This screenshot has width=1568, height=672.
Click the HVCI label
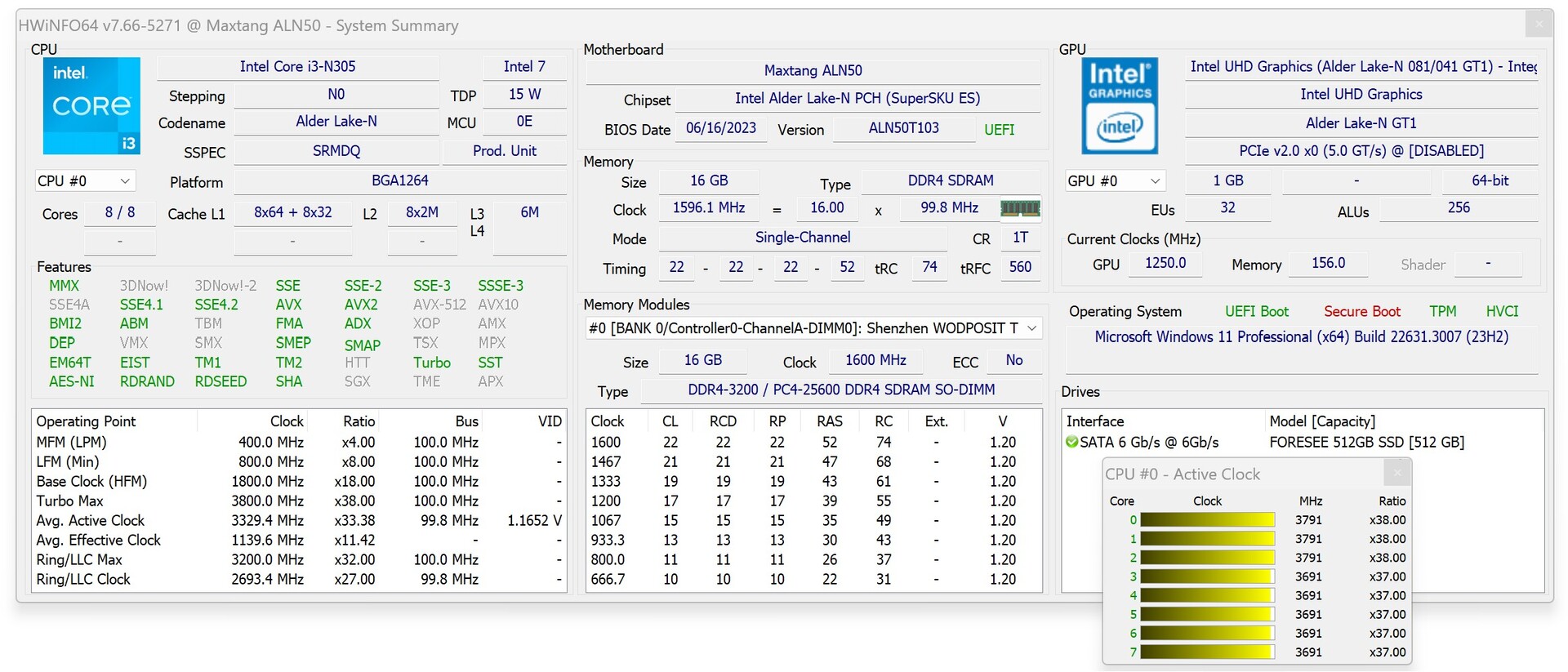(1502, 311)
